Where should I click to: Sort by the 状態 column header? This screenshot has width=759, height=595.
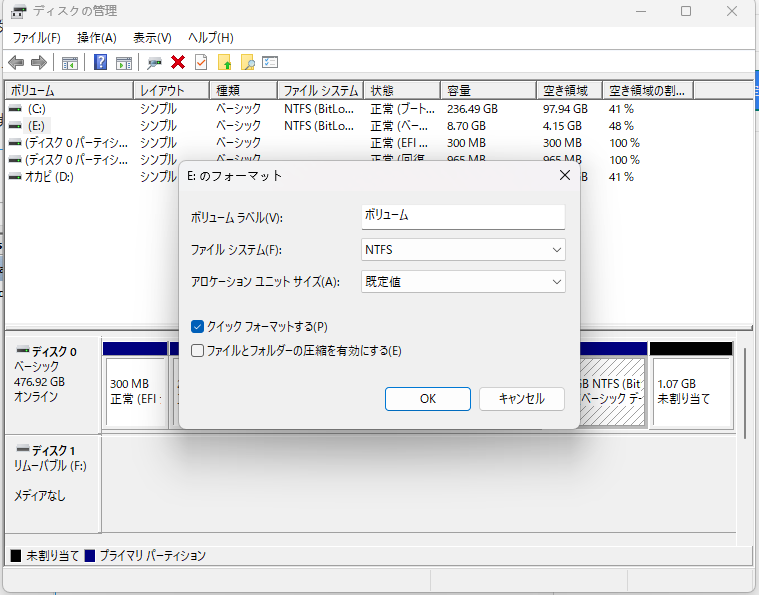pos(403,91)
